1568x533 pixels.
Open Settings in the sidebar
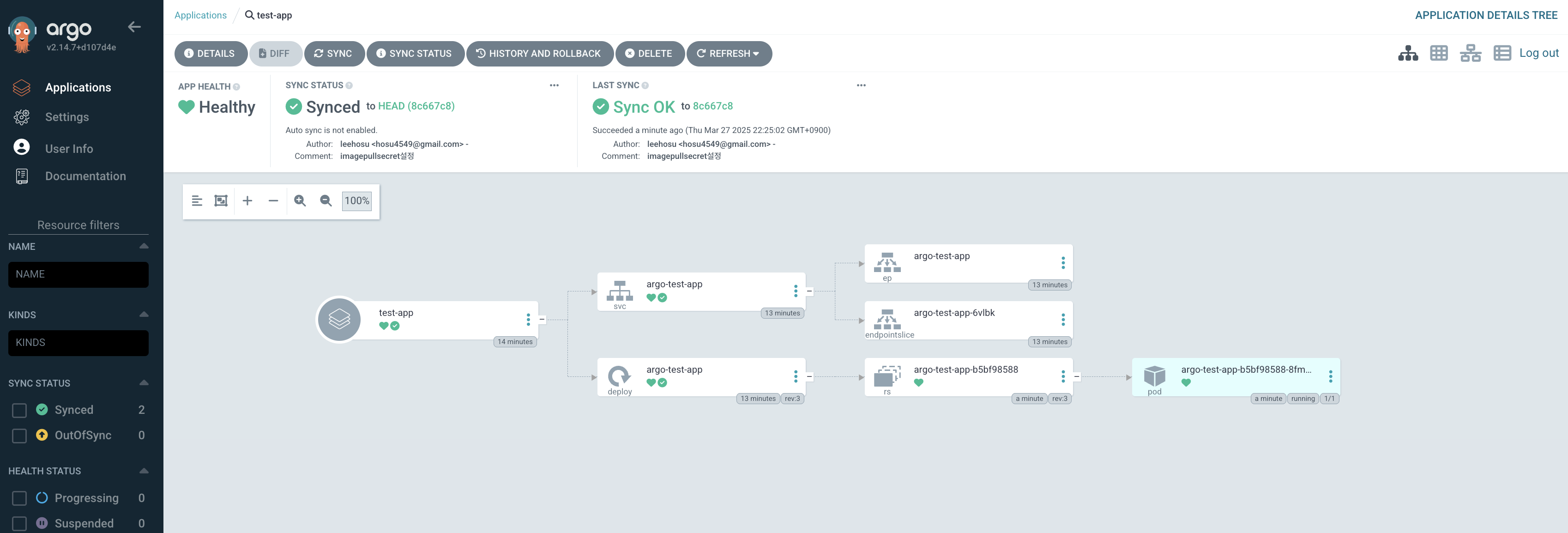click(67, 117)
